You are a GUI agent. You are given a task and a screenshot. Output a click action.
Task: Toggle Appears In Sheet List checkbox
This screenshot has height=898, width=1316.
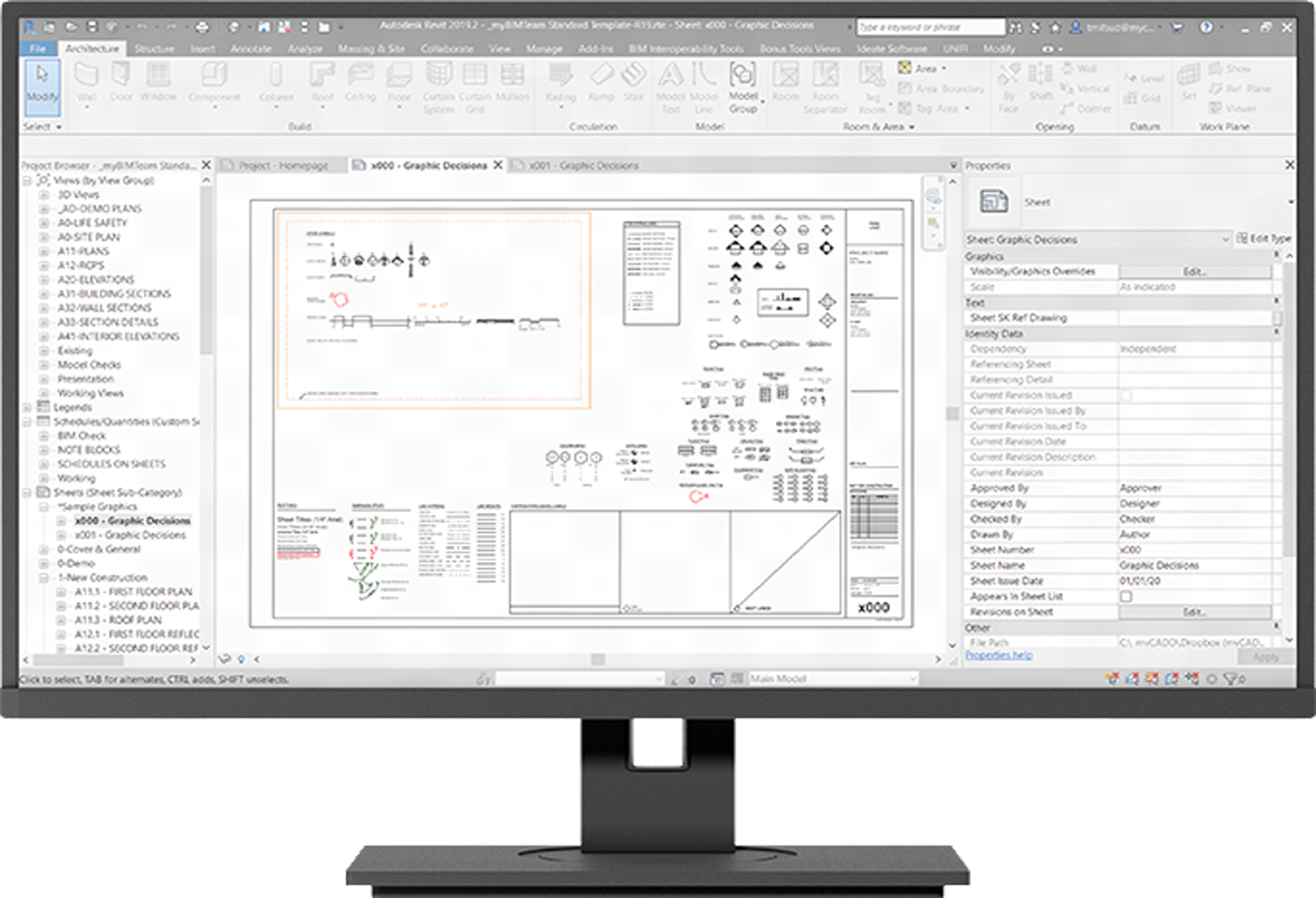coord(1126,596)
